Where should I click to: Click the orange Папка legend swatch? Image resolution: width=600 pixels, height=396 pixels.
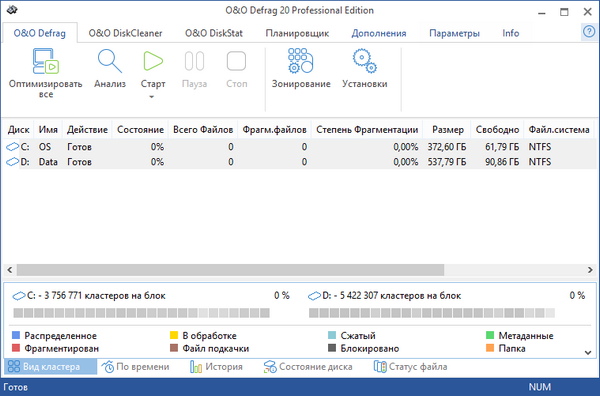click(490, 348)
